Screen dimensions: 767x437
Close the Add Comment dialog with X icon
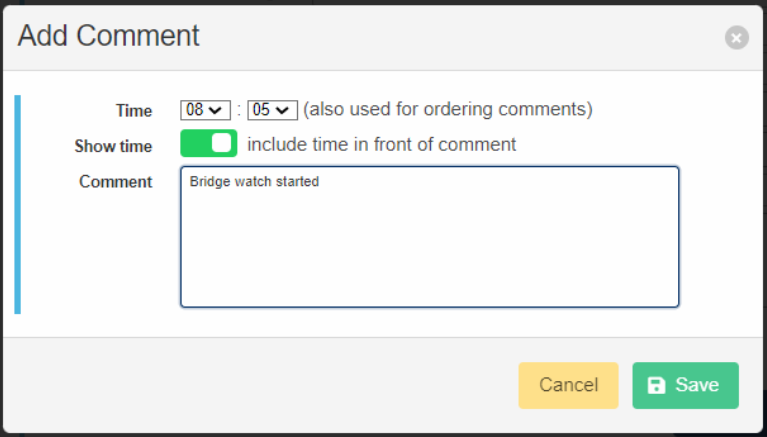coord(737,38)
